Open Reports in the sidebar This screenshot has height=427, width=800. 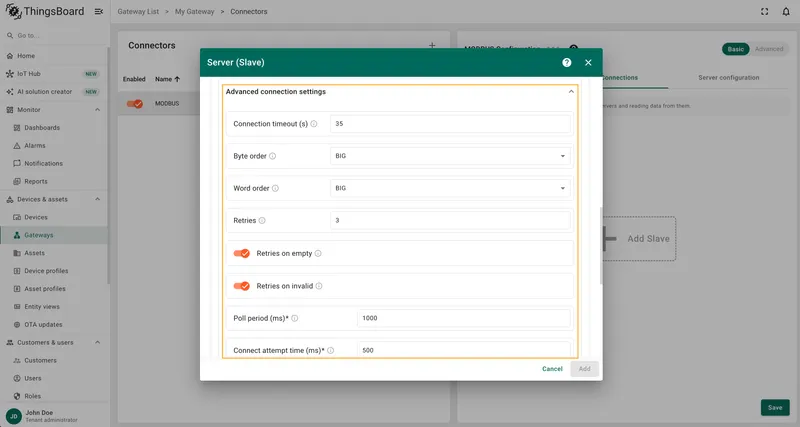[54, 181]
